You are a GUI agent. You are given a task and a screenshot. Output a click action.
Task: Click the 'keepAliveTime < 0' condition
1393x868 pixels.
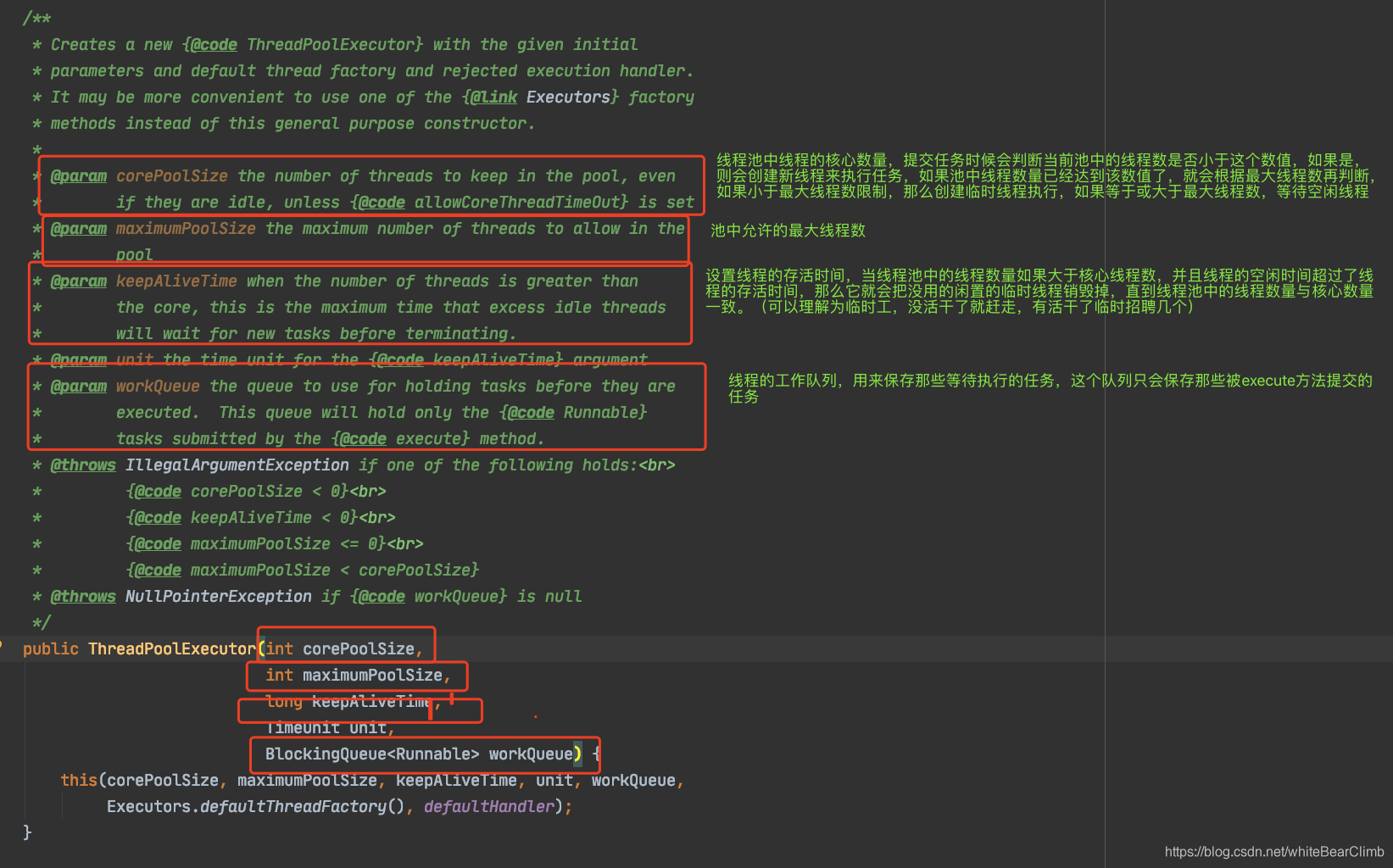(x=270, y=517)
